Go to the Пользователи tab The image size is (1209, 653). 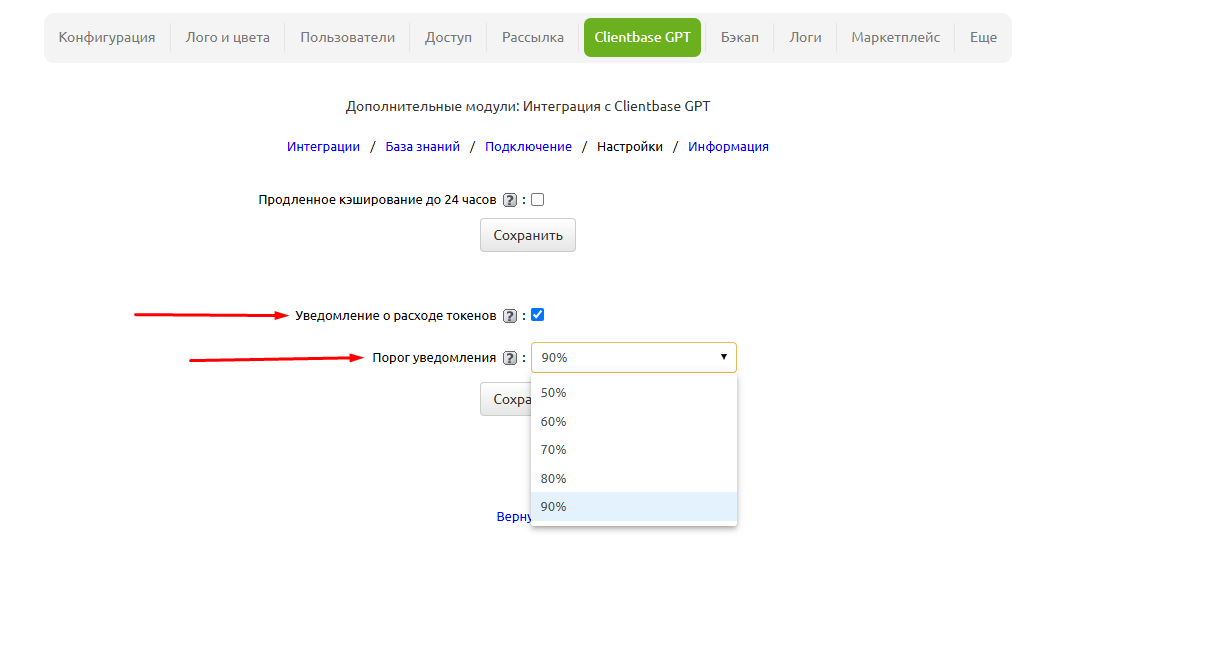point(348,38)
